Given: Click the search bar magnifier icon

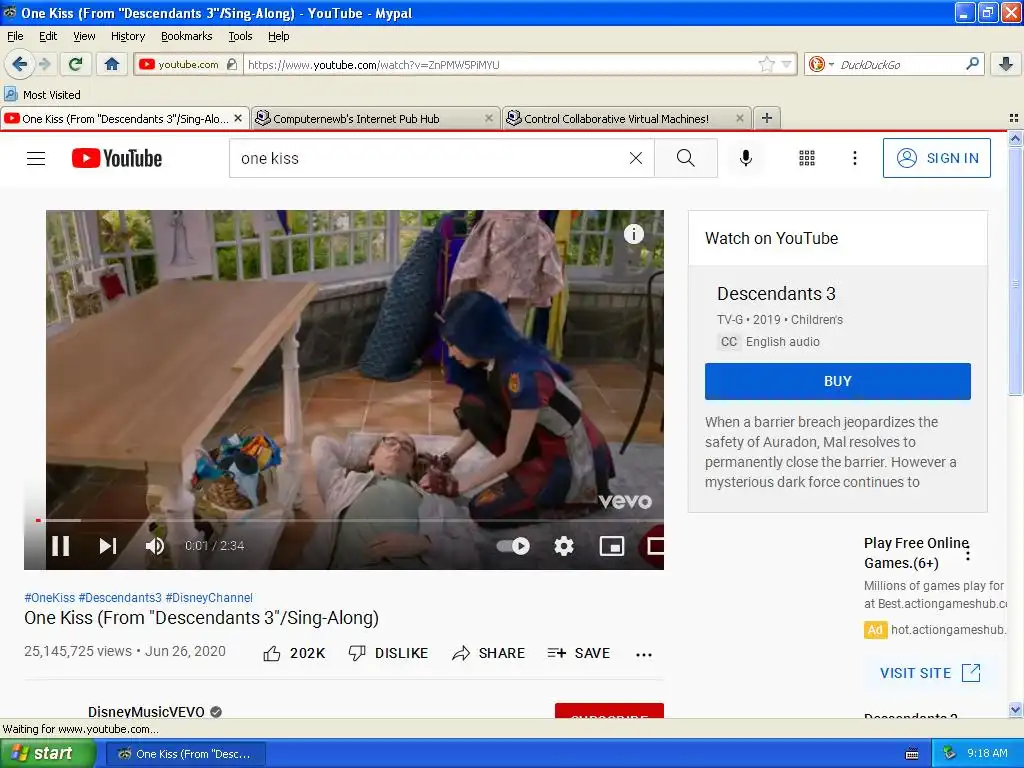Looking at the screenshot, I should 972,64.
